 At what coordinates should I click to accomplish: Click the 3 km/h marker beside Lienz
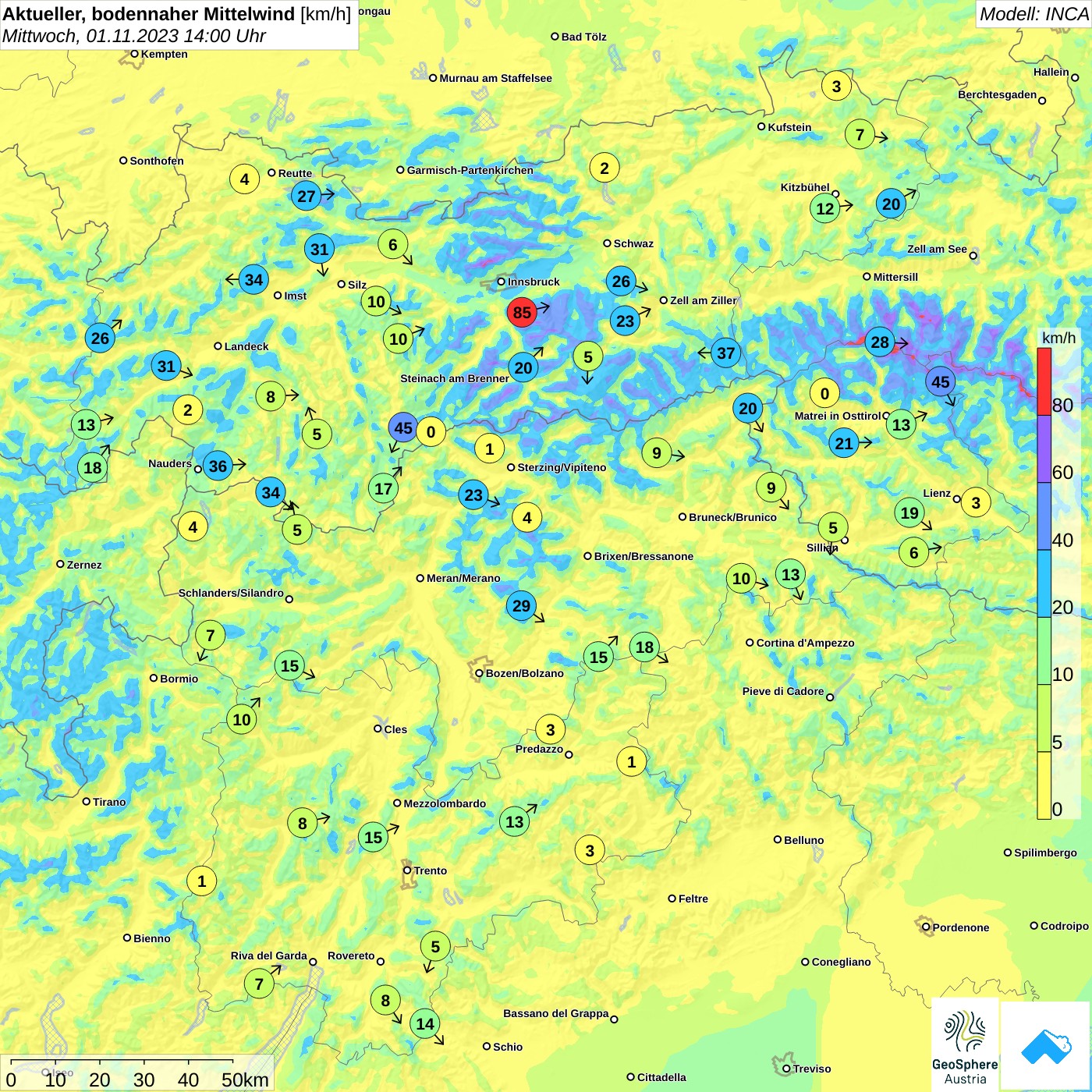pos(976,502)
